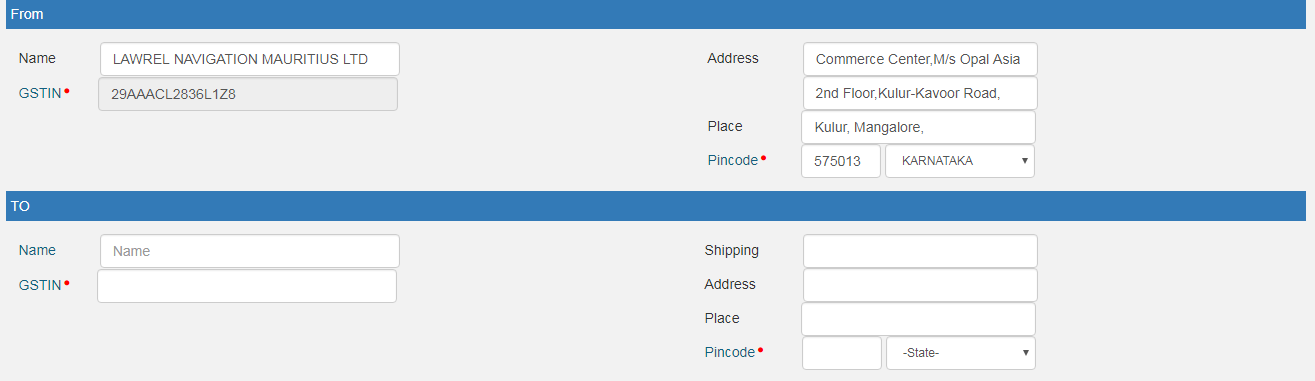Click the TO section Pincode field

tap(842, 353)
